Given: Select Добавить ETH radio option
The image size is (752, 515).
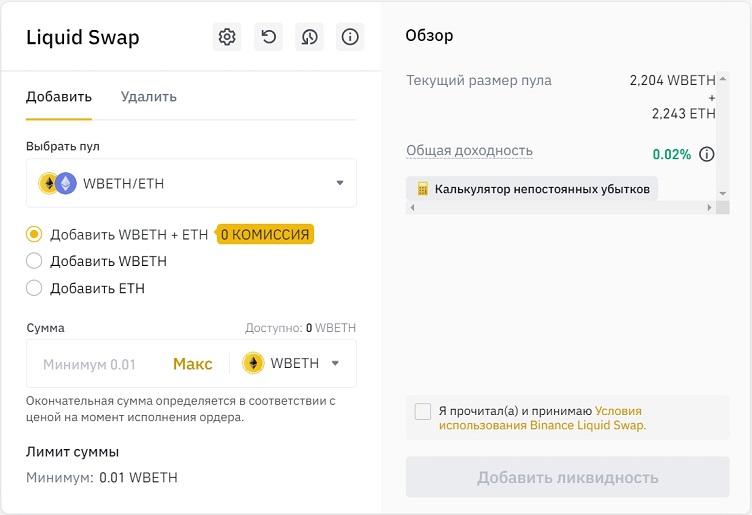Looking at the screenshot, I should pos(34,288).
